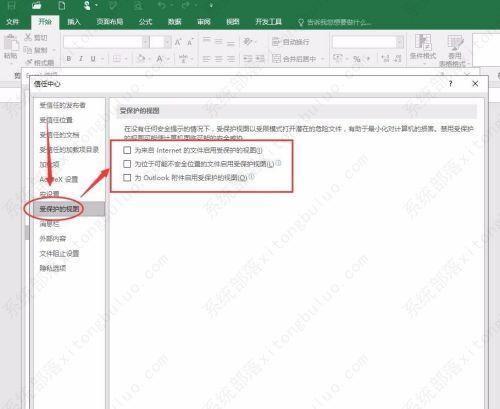Viewport: 500px width, 409px height.
Task: Open Conditional Formatting (条件格式)
Action: [x=423, y=47]
